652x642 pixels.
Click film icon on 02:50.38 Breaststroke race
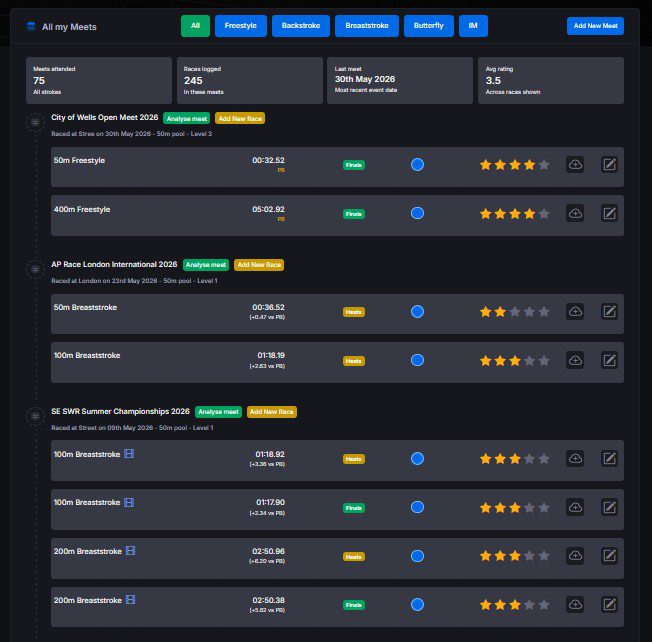[130, 600]
